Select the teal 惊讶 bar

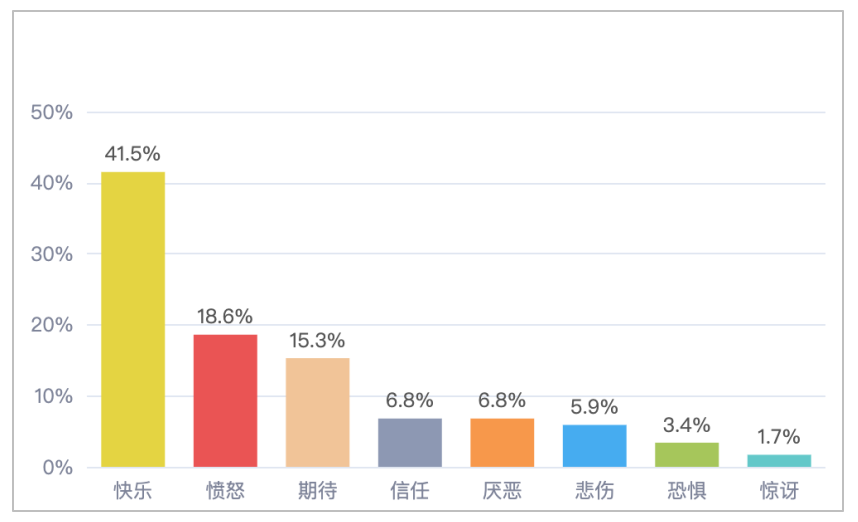779,461
